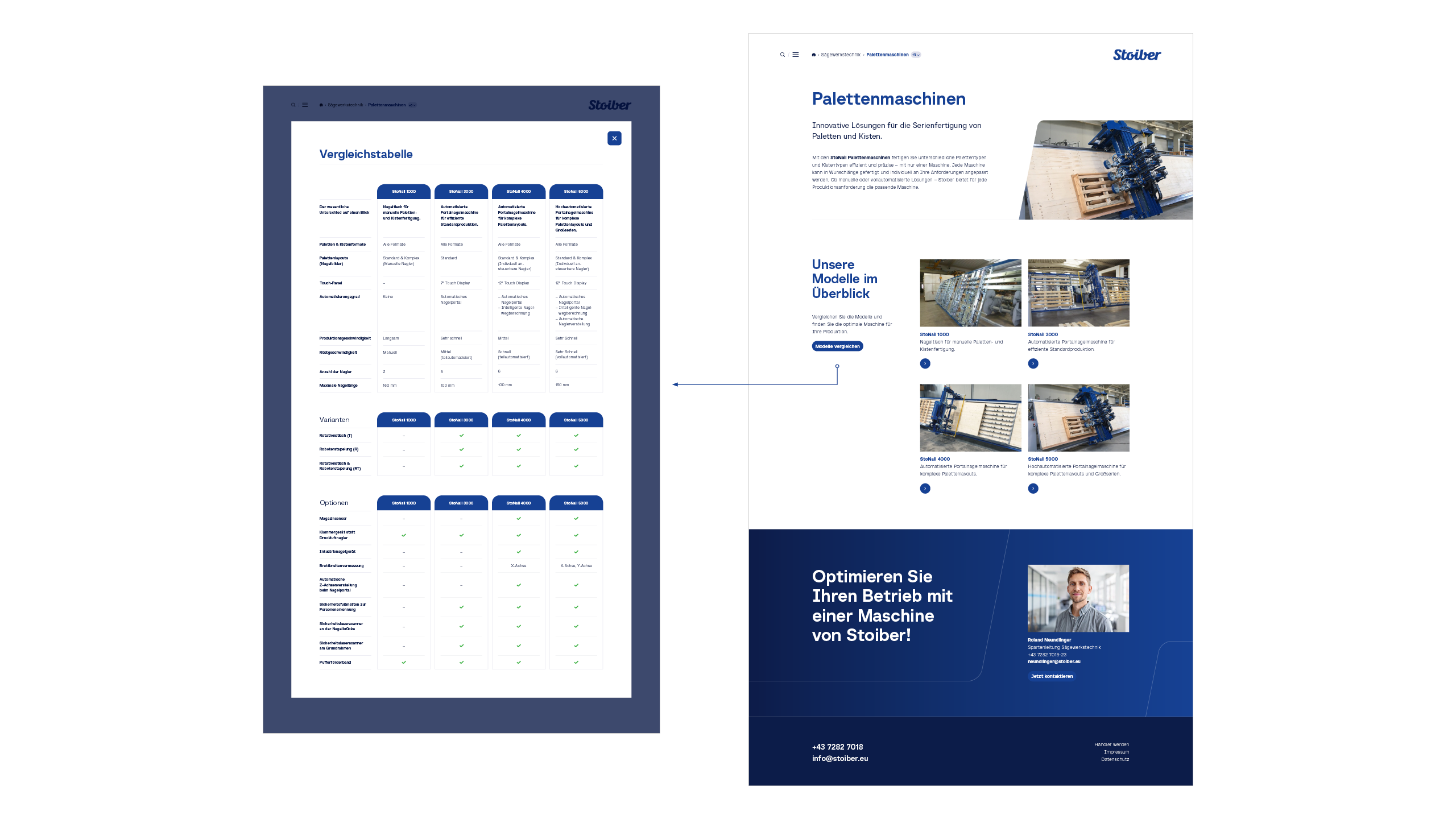1456x819 pixels.
Task: Open the Impressum footer link
Action: click(x=1116, y=752)
